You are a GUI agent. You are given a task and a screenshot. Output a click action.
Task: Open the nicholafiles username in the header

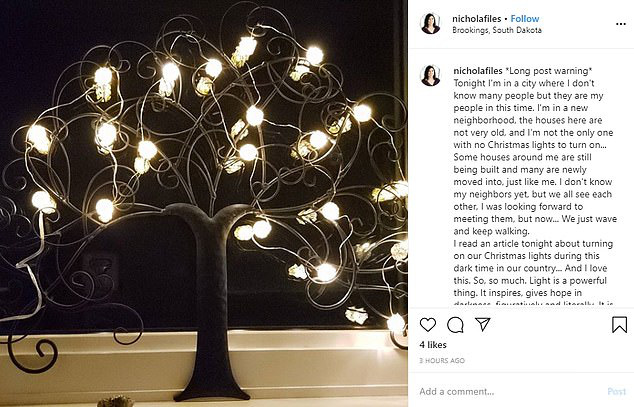(x=476, y=19)
